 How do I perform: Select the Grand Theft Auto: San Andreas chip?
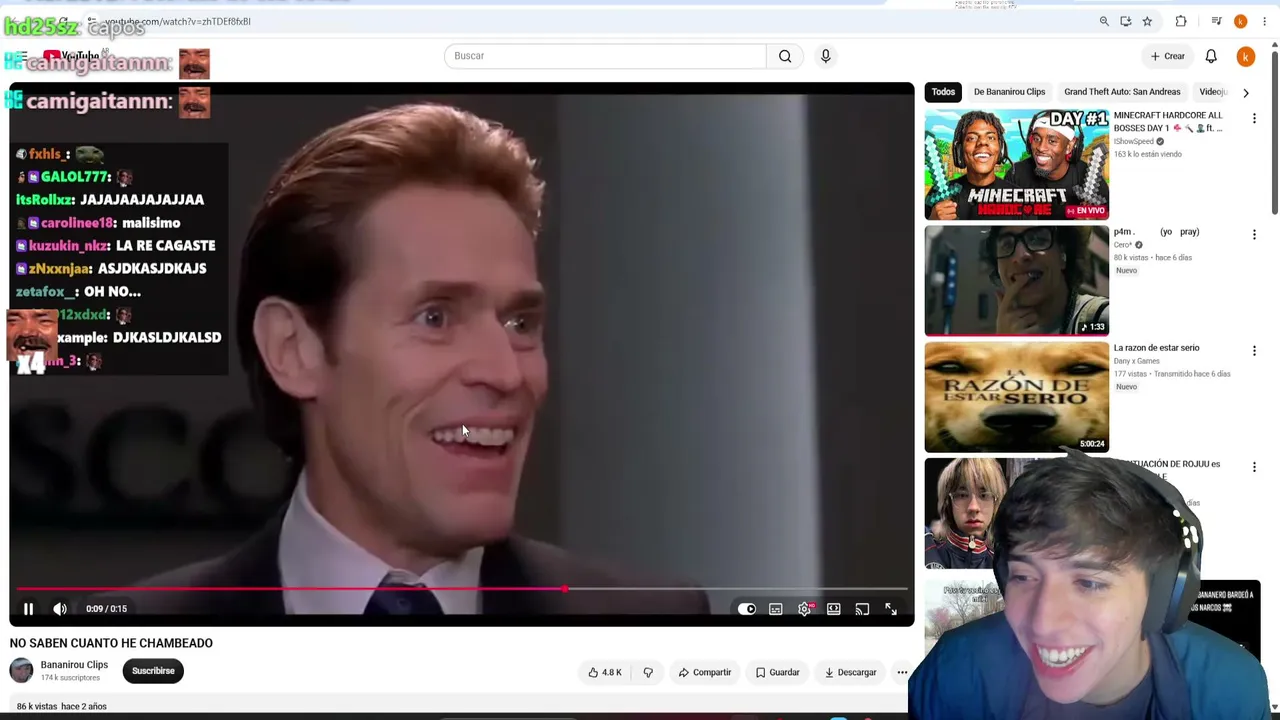[1122, 92]
